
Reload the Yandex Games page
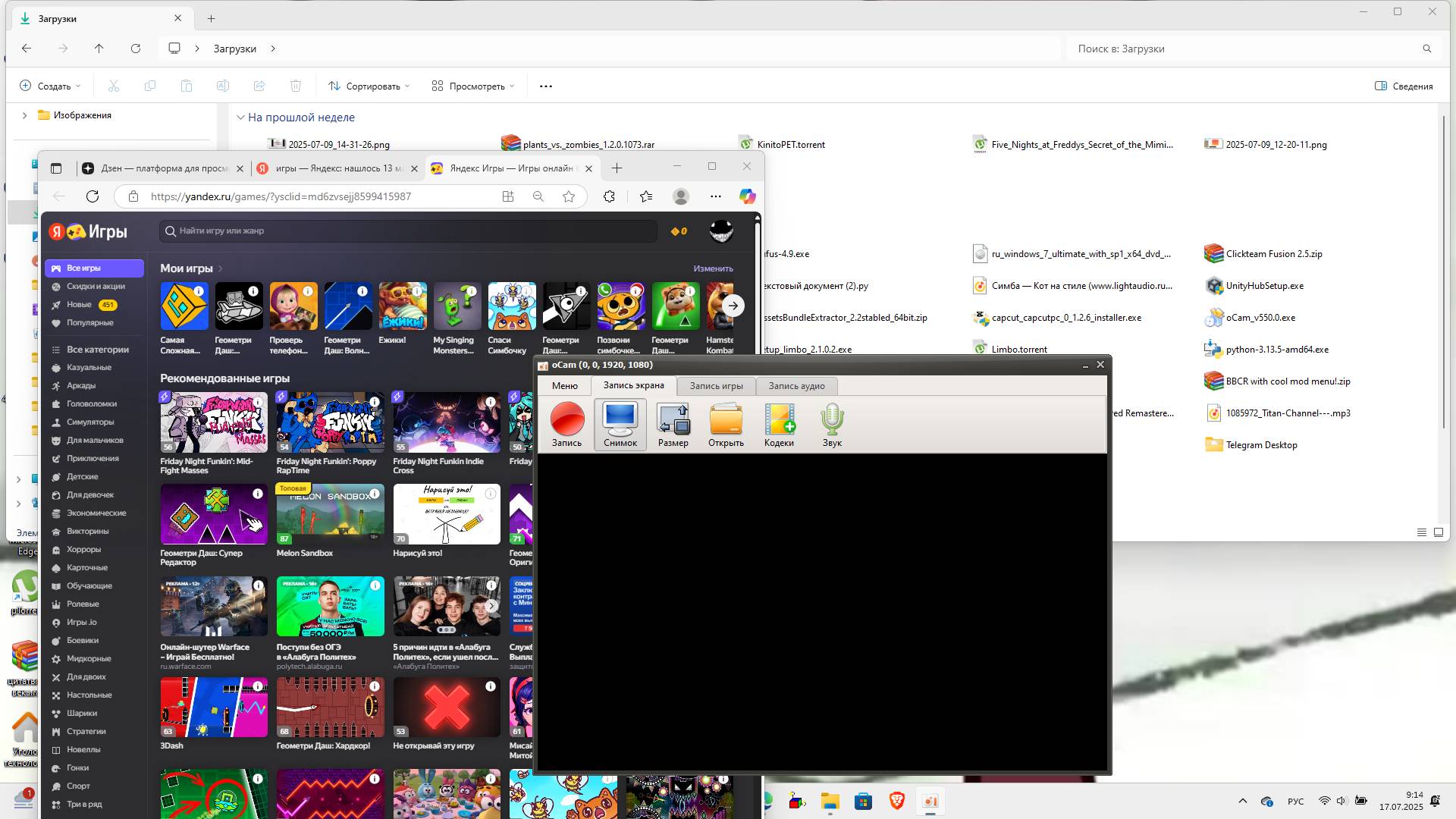(93, 196)
